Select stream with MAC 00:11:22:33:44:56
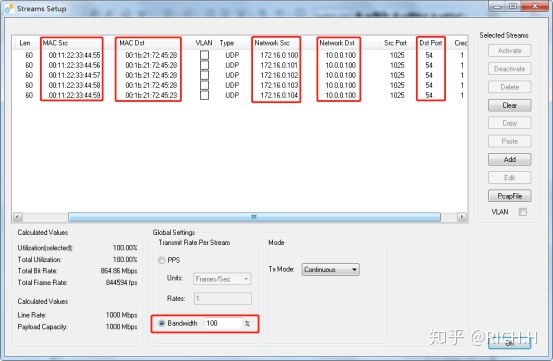This screenshot has height=361, width=553. click(x=74, y=65)
